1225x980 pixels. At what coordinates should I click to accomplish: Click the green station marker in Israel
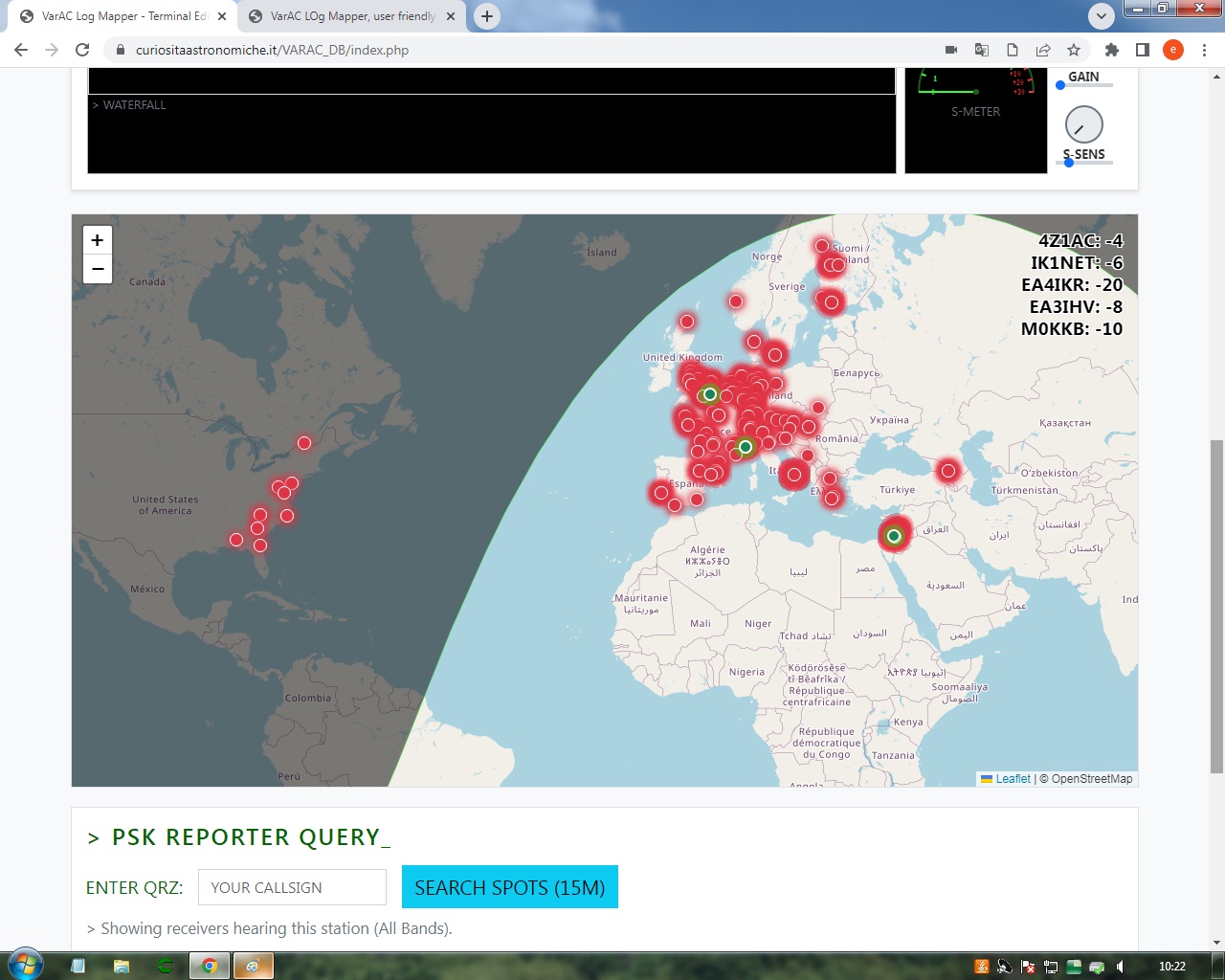coord(894,536)
